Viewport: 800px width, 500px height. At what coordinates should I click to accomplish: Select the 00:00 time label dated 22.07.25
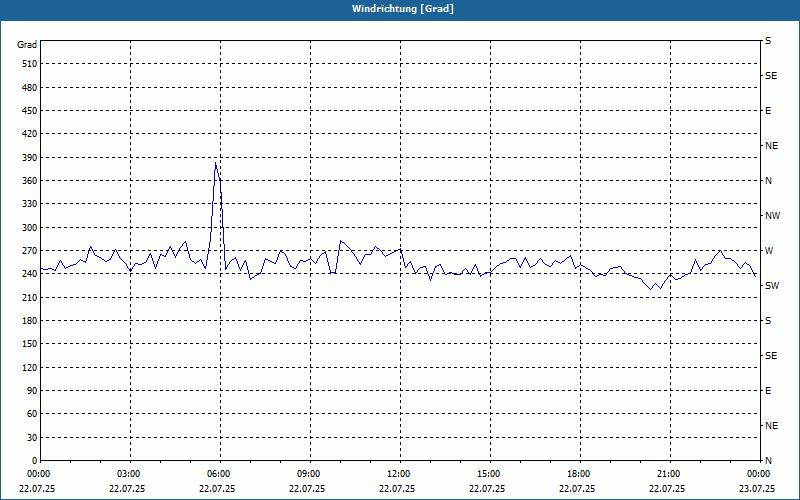[x=38, y=474]
